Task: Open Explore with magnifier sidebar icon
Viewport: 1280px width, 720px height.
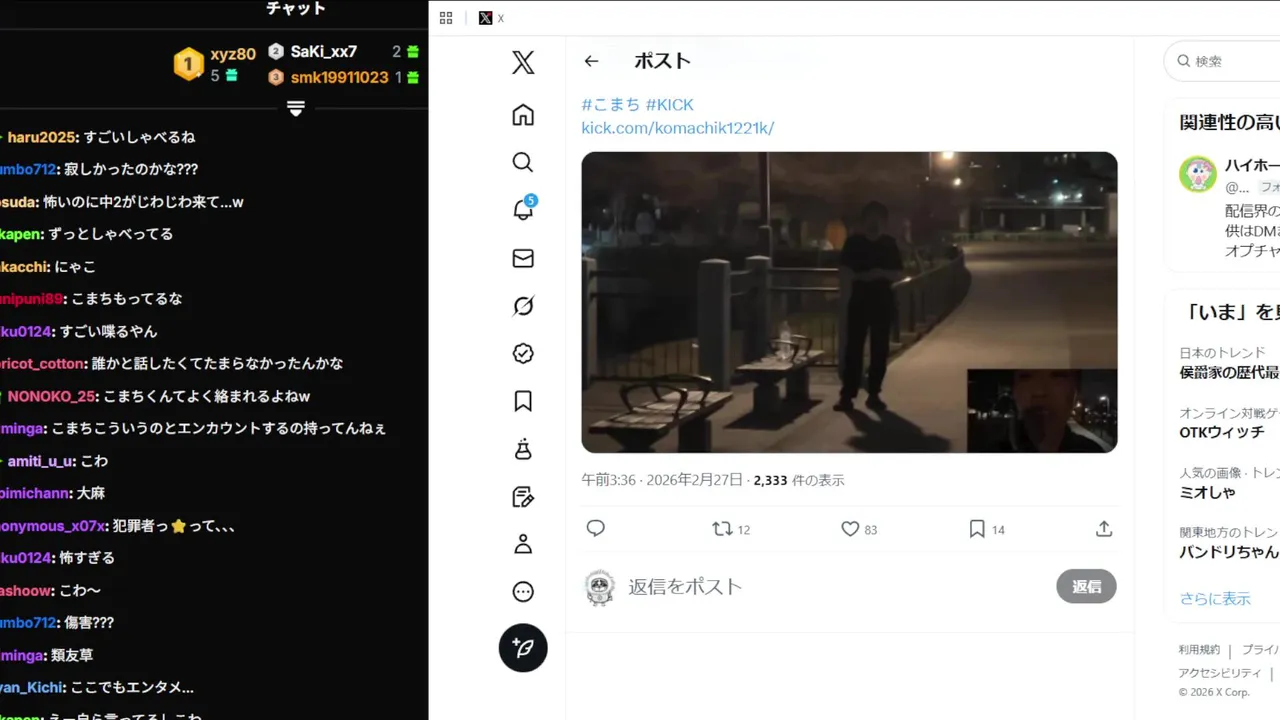Action: (x=523, y=162)
